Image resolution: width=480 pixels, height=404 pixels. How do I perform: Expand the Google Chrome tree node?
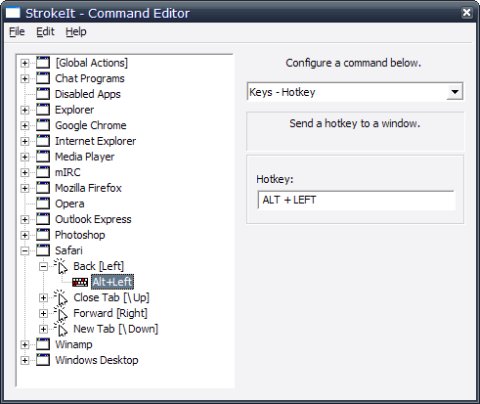tap(25, 125)
